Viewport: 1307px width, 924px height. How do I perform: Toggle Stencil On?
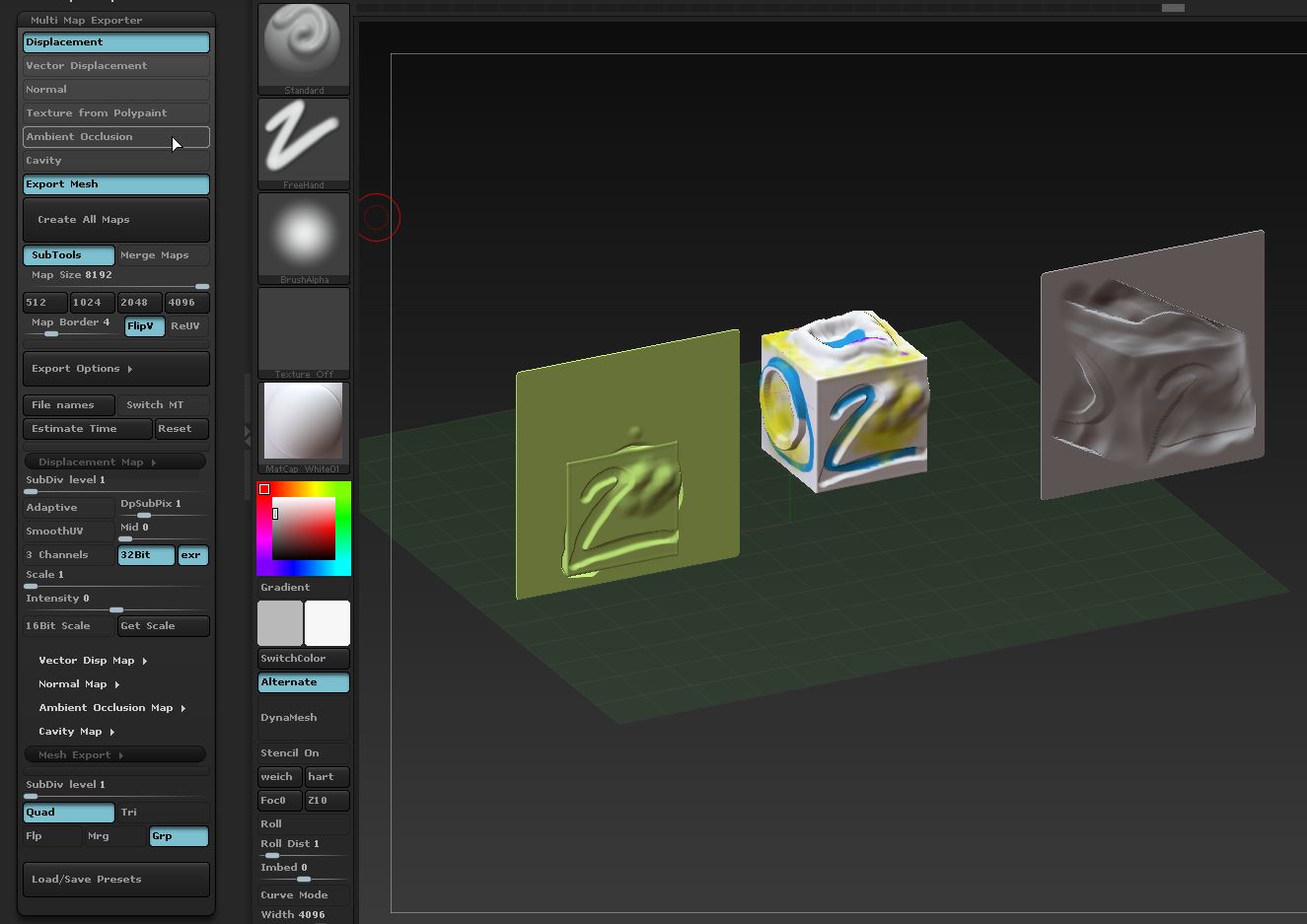[x=304, y=753]
